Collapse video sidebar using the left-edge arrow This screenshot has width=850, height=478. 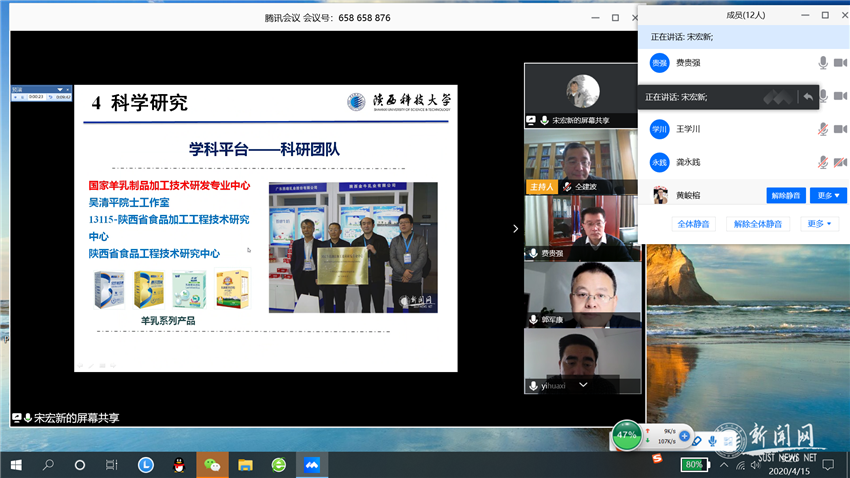pos(516,228)
